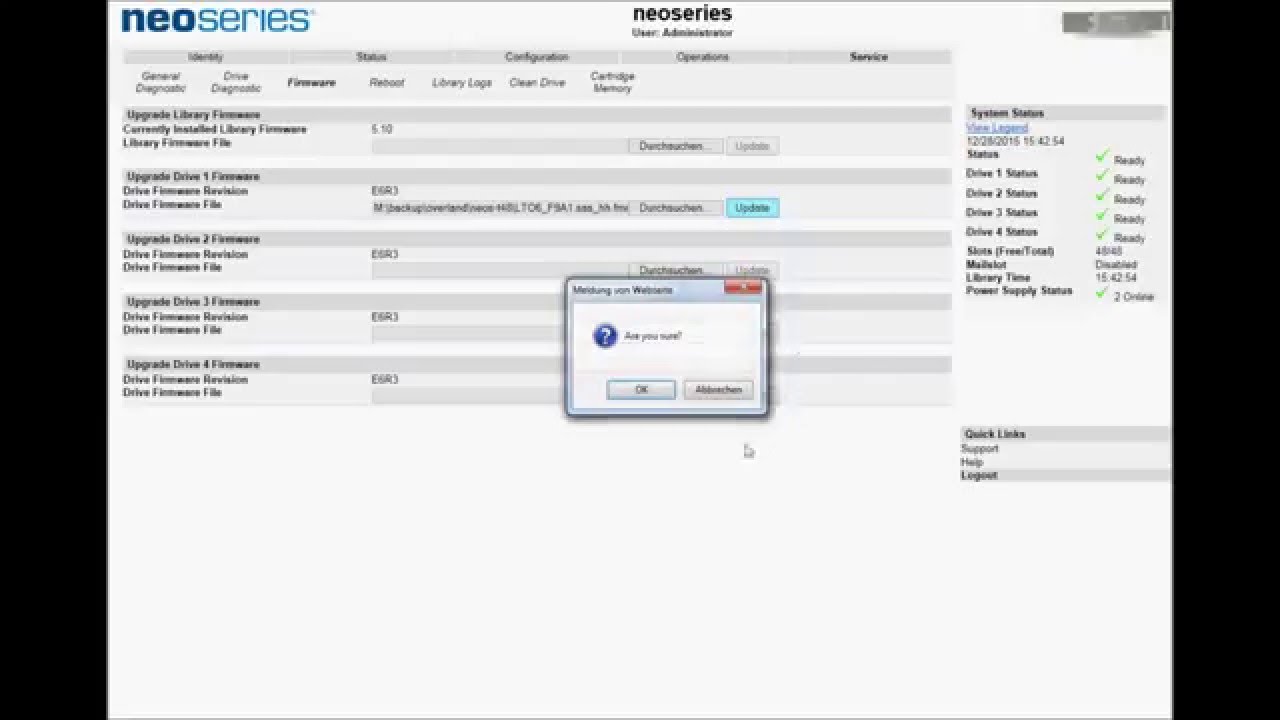Image resolution: width=1280 pixels, height=720 pixels.
Task: Click the question mark dialog icon
Action: point(604,336)
